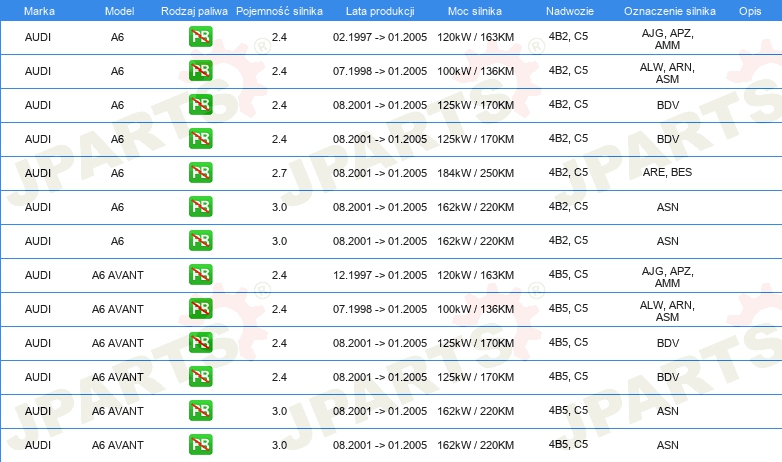Select AUDI in the 2.7 engine row
This screenshot has width=782, height=462.
click(x=38, y=173)
